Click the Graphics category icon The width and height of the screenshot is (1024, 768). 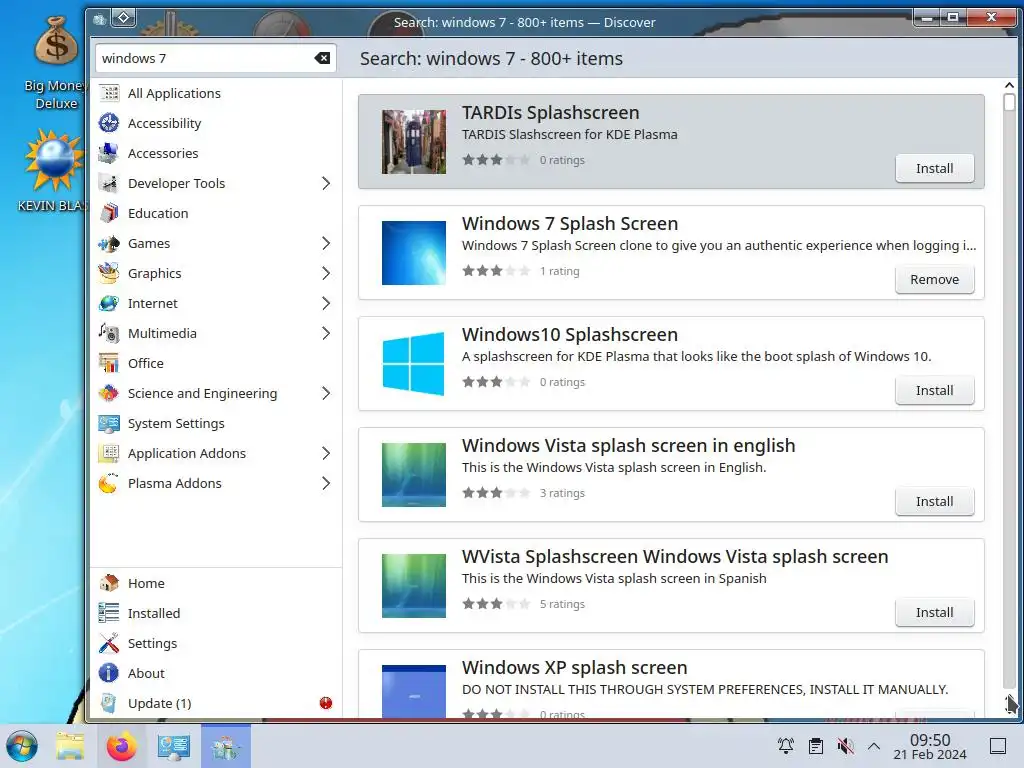point(109,274)
